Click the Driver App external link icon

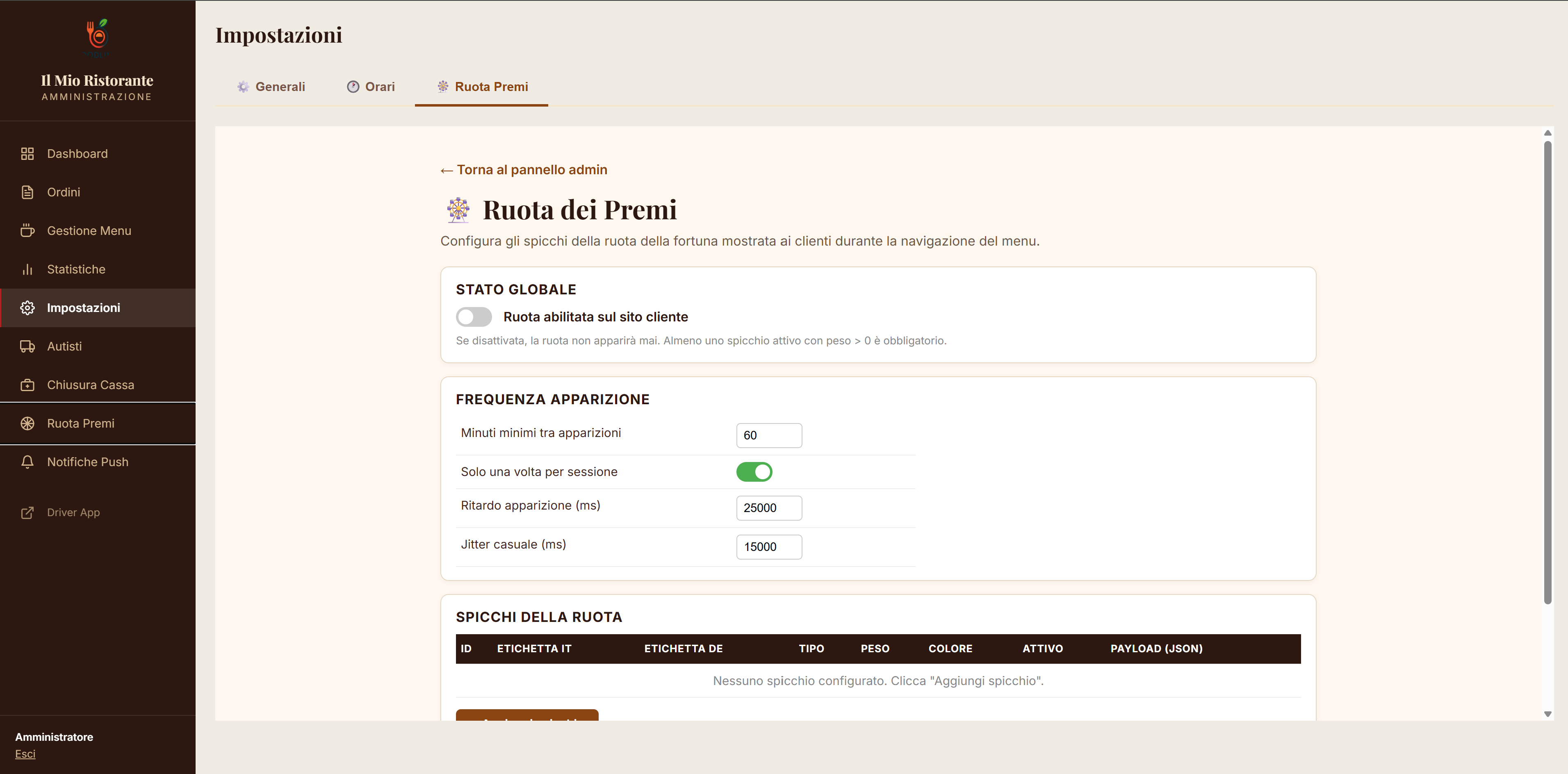27,512
